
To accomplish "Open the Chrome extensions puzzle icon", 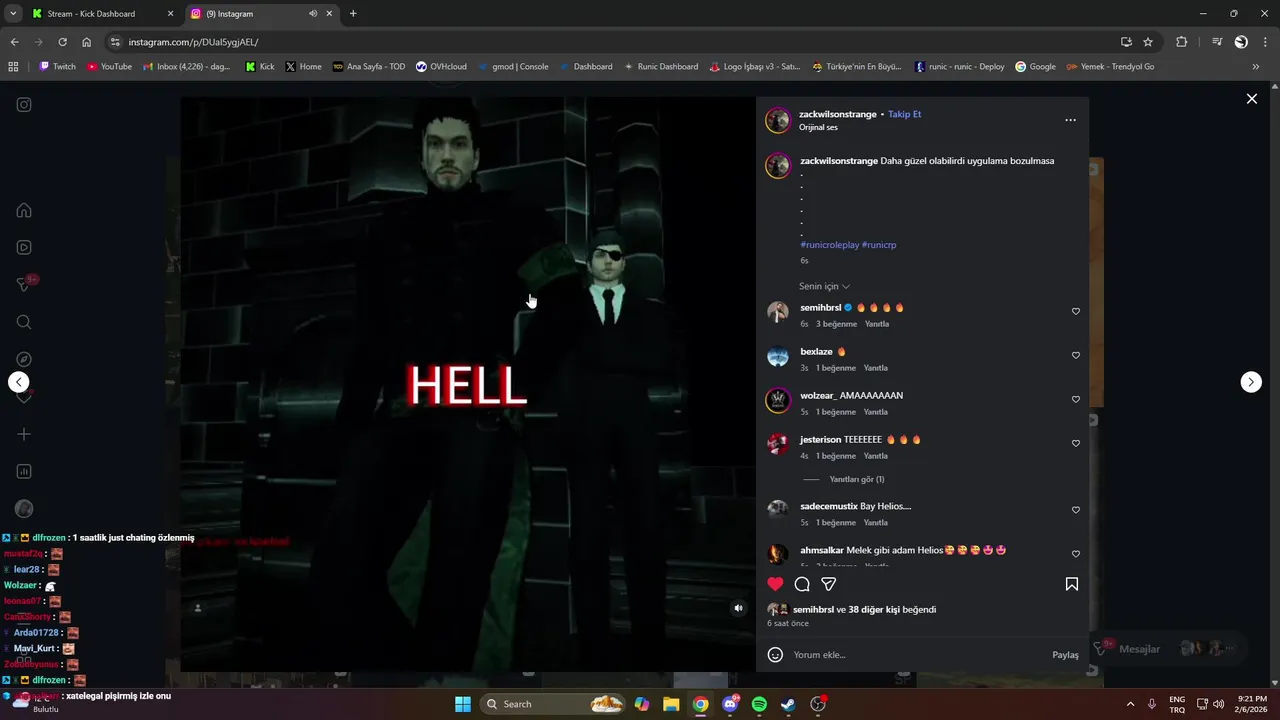I will coord(1182,42).
